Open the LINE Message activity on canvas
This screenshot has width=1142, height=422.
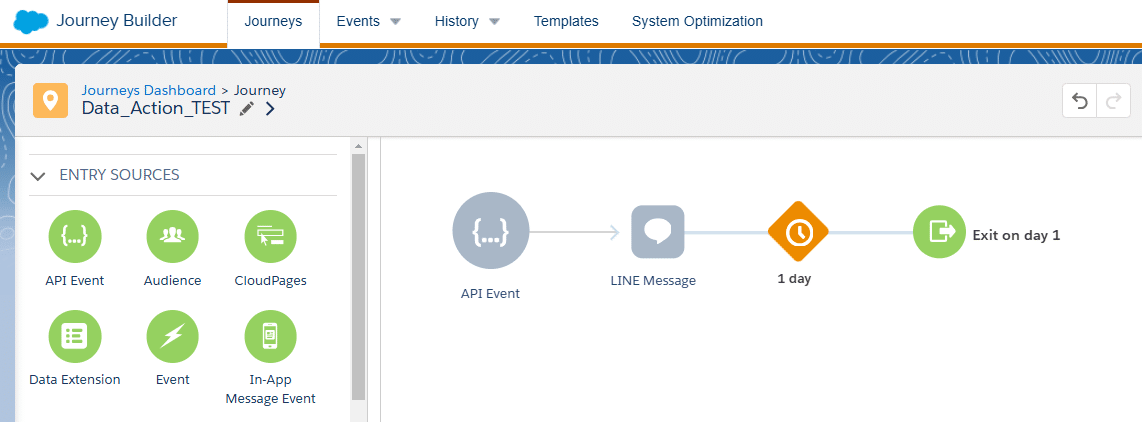point(658,232)
